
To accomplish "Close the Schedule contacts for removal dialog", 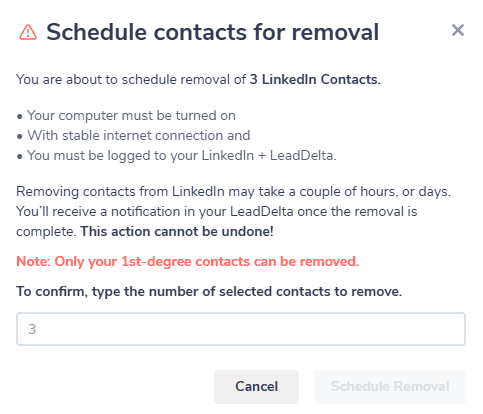I will pyautogui.click(x=458, y=30).
